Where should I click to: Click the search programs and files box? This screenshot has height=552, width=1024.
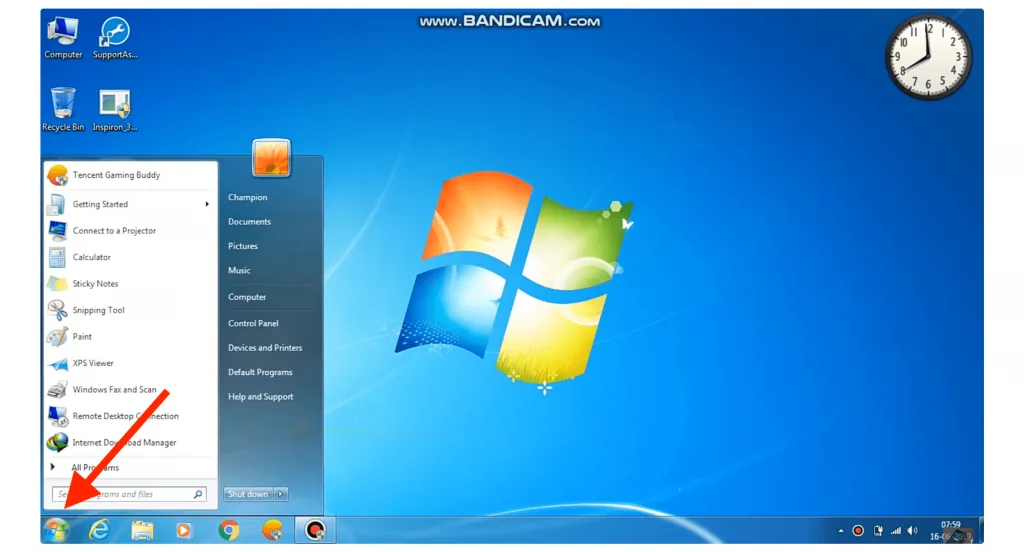pos(129,495)
